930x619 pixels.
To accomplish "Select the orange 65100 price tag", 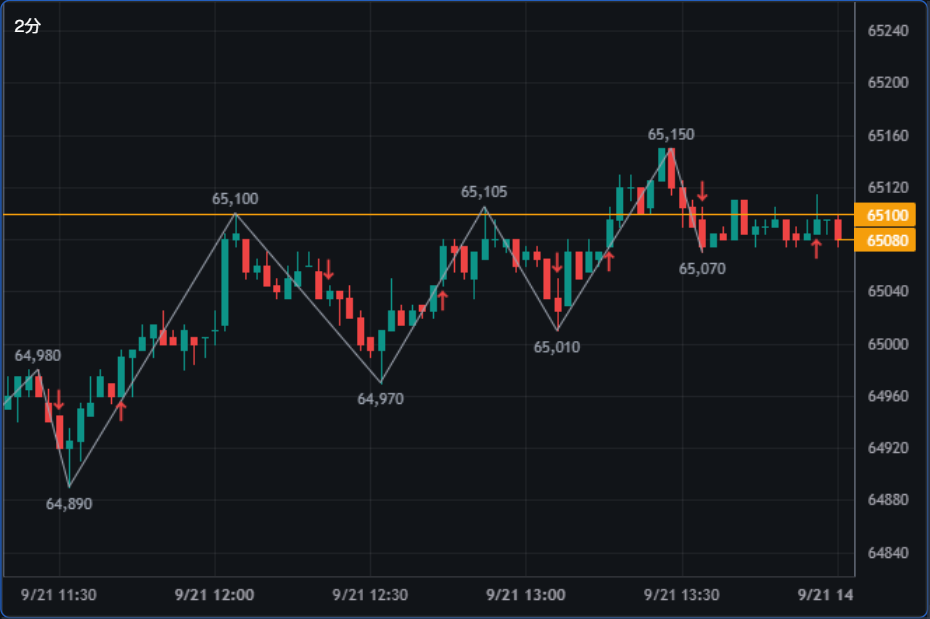I will 885,215.
